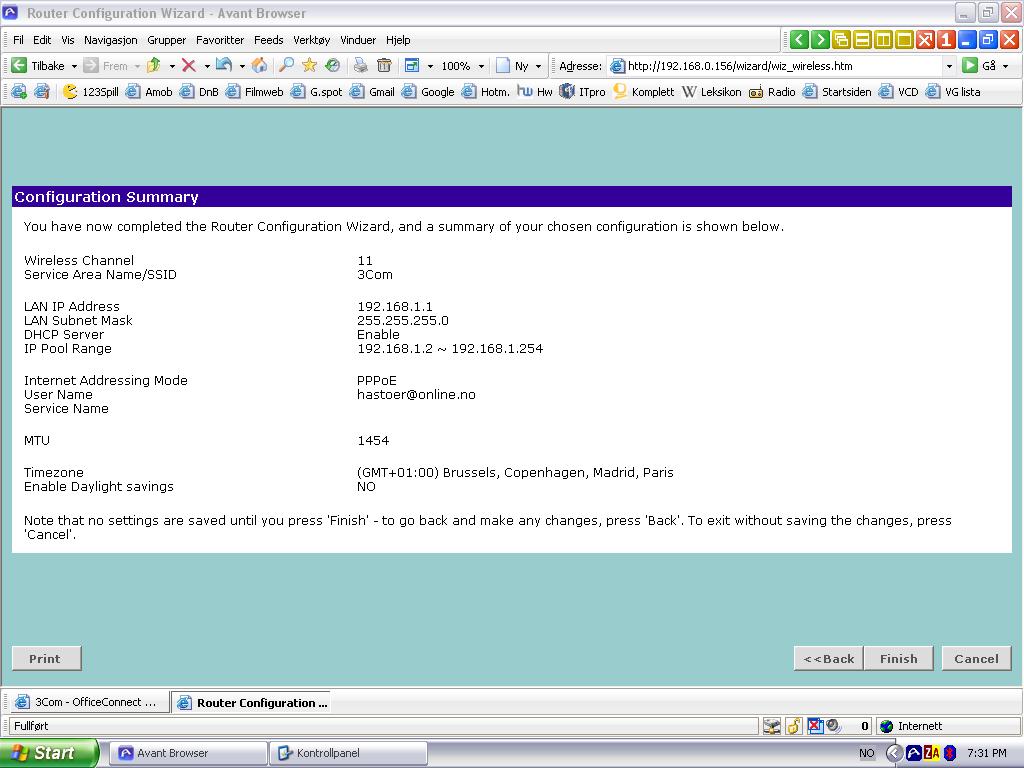1024x768 pixels.
Task: Click the folder up arrow icon
Action: click(x=154, y=65)
